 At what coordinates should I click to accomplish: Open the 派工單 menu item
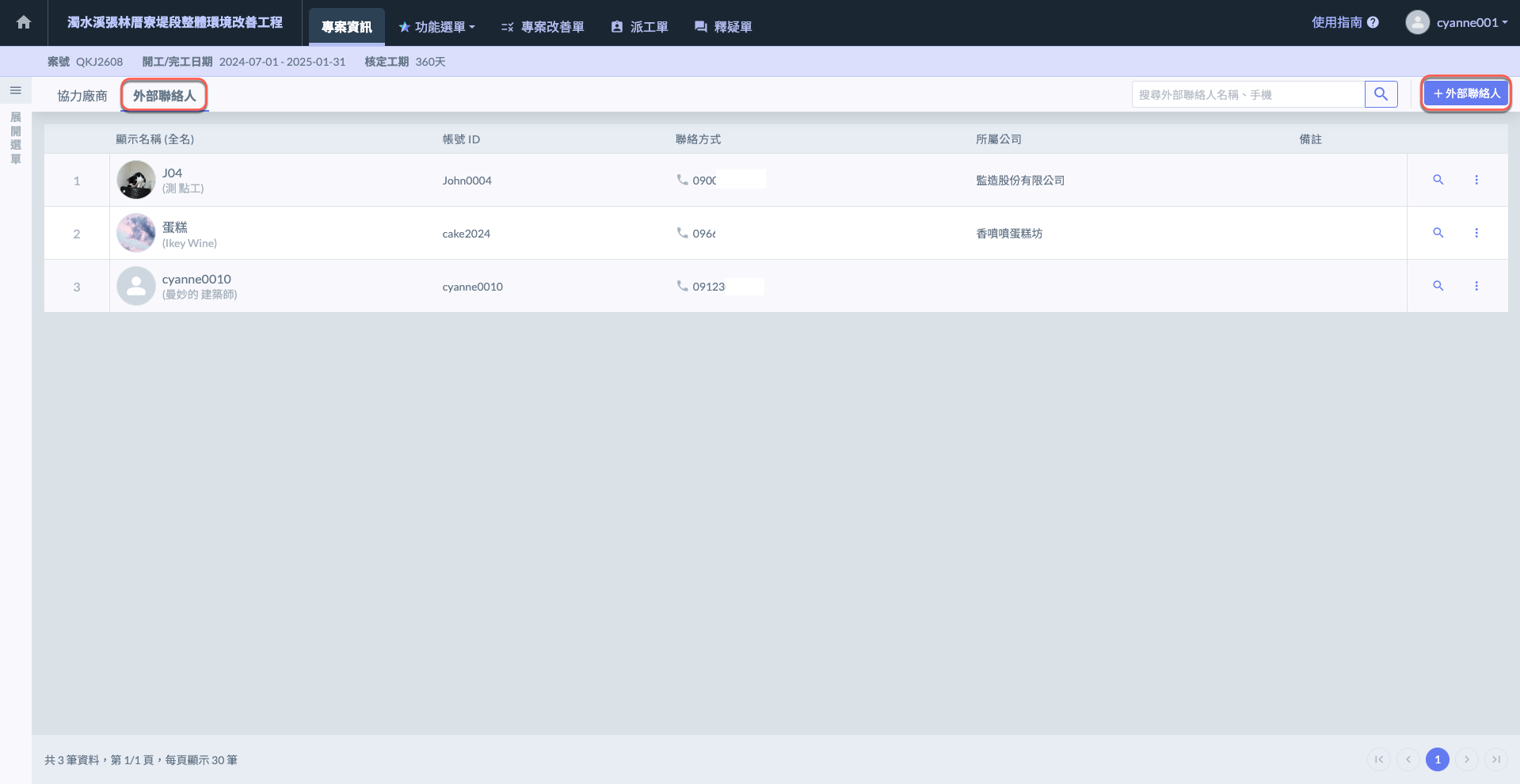[639, 27]
